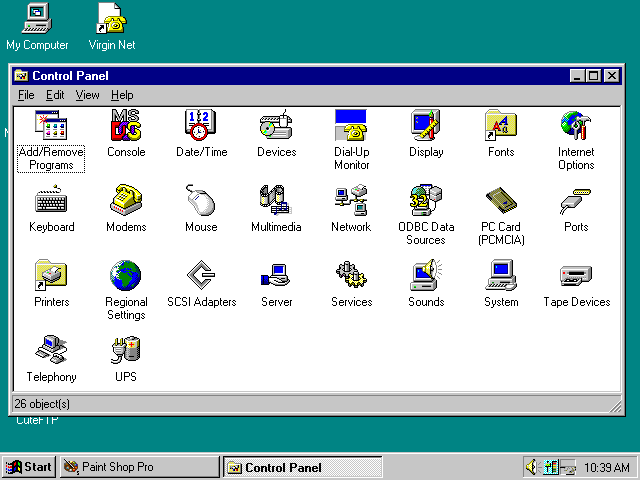Image resolution: width=640 pixels, height=480 pixels.
Task: Select the Modems telephone icon
Action: coord(126,200)
